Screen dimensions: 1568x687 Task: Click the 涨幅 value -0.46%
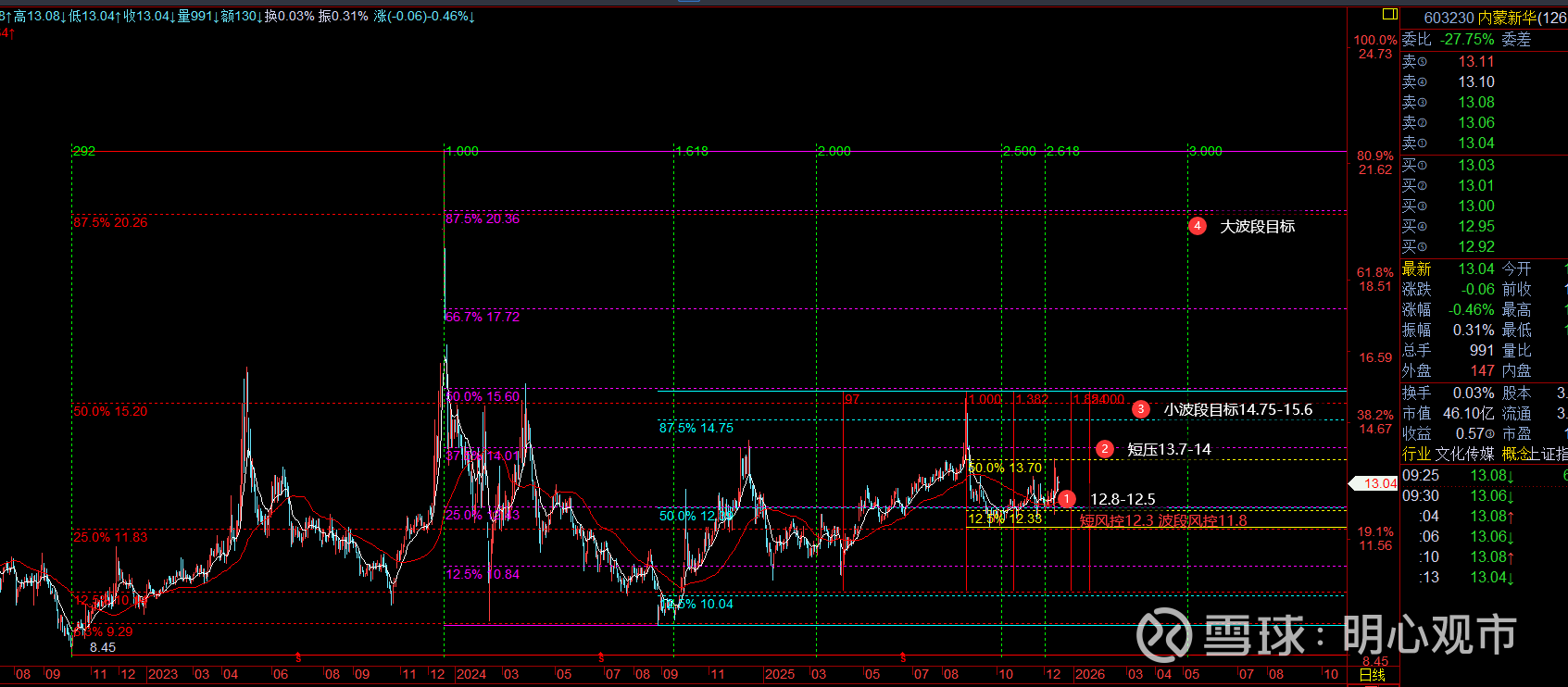click(1472, 309)
